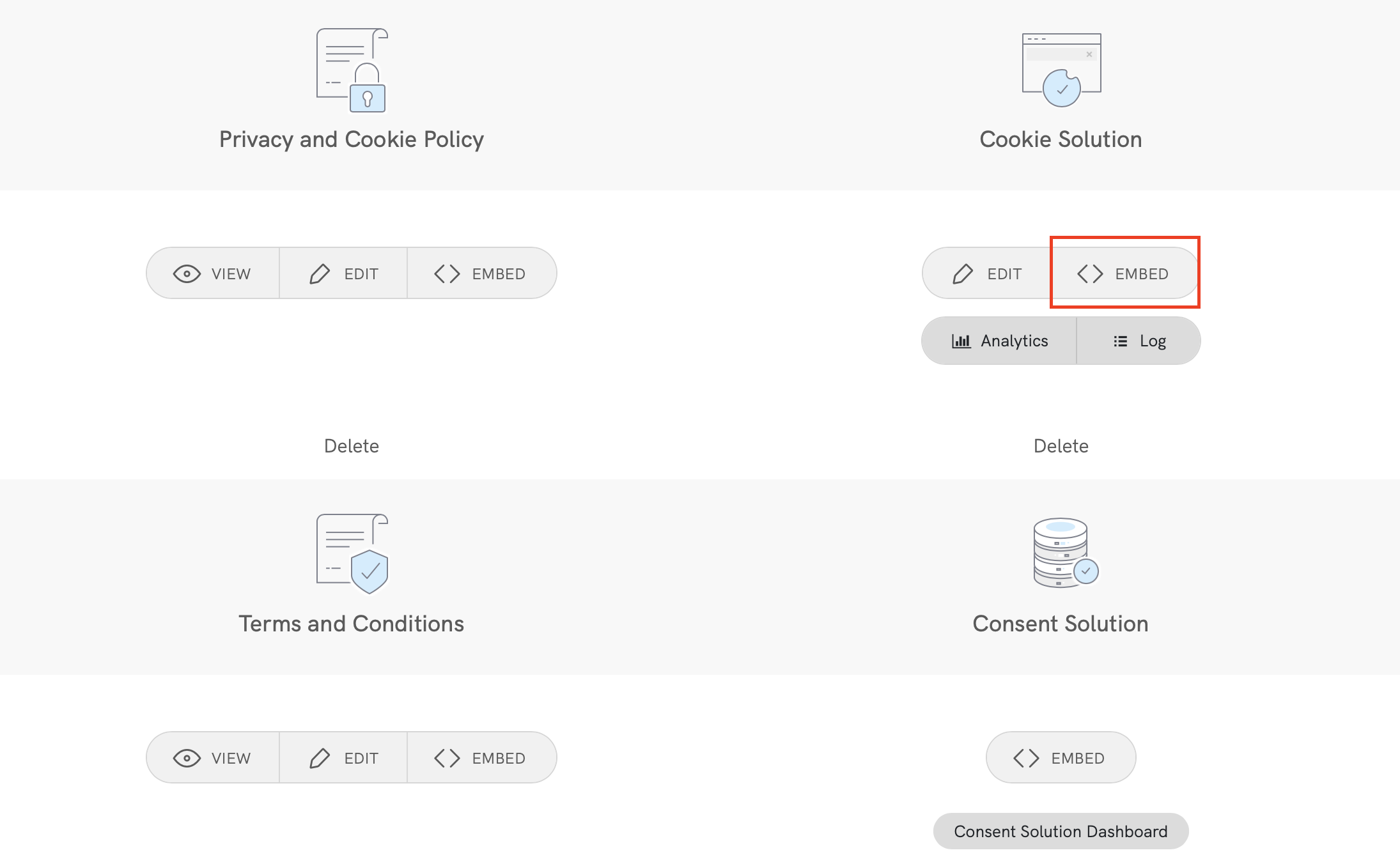Click the Consent Solution database icon
The image size is (1400, 864).
click(x=1064, y=553)
